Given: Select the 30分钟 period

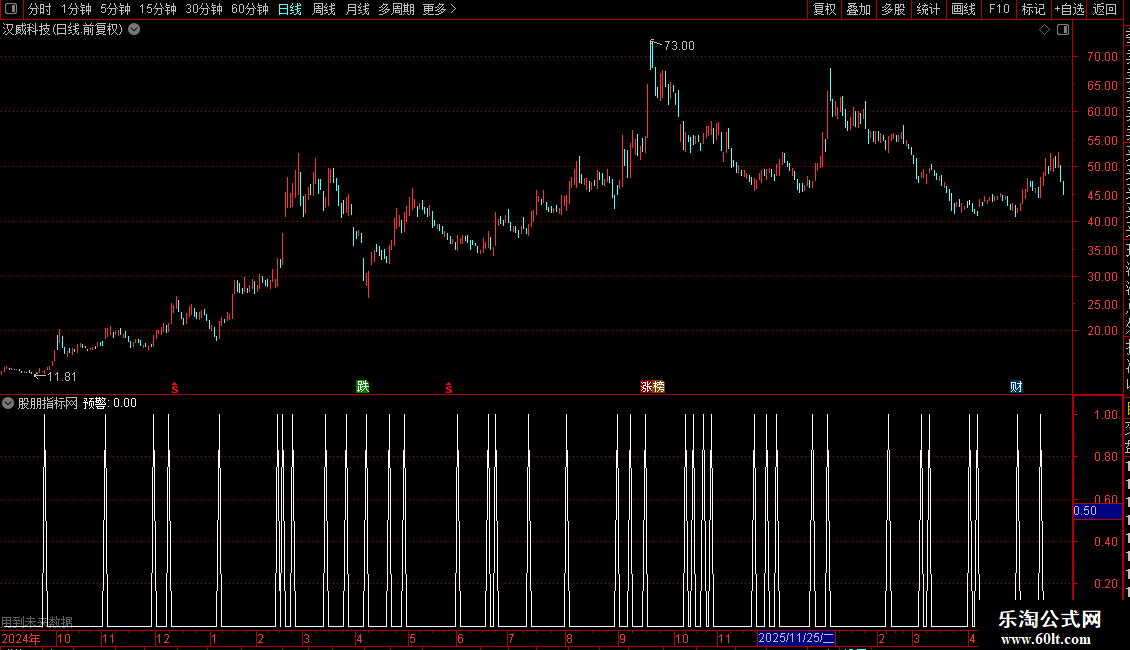Looking at the screenshot, I should point(203,9).
